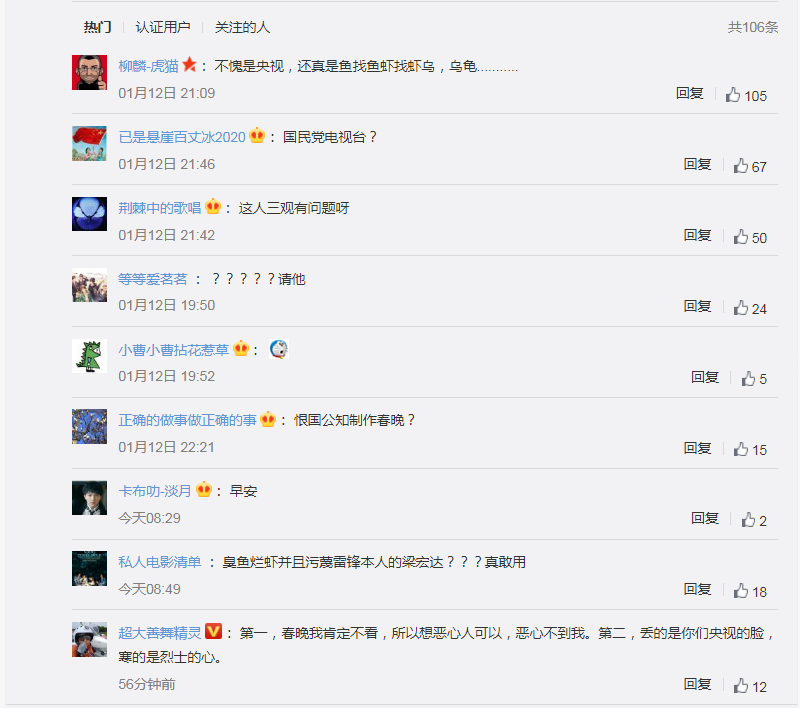Switch to the 认证用户 tab
This screenshot has height=708, width=800.
(x=163, y=27)
